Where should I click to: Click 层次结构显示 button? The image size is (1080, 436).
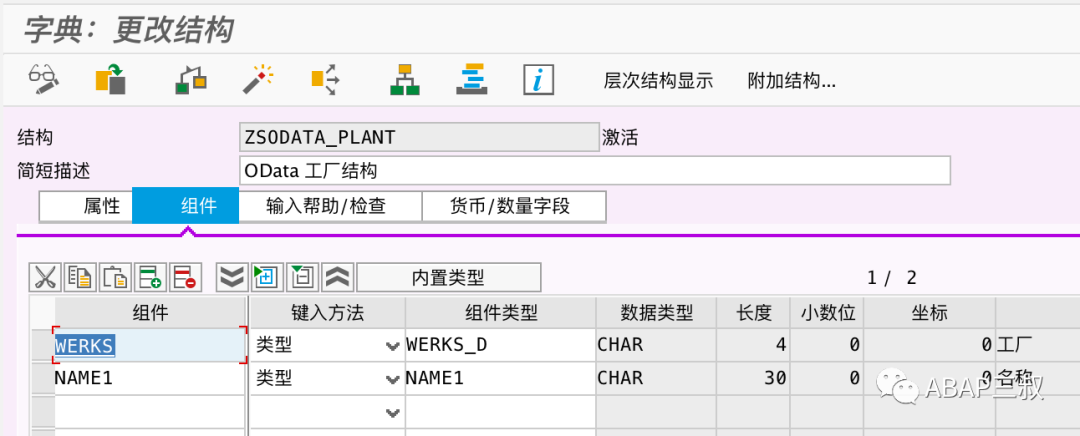[658, 81]
